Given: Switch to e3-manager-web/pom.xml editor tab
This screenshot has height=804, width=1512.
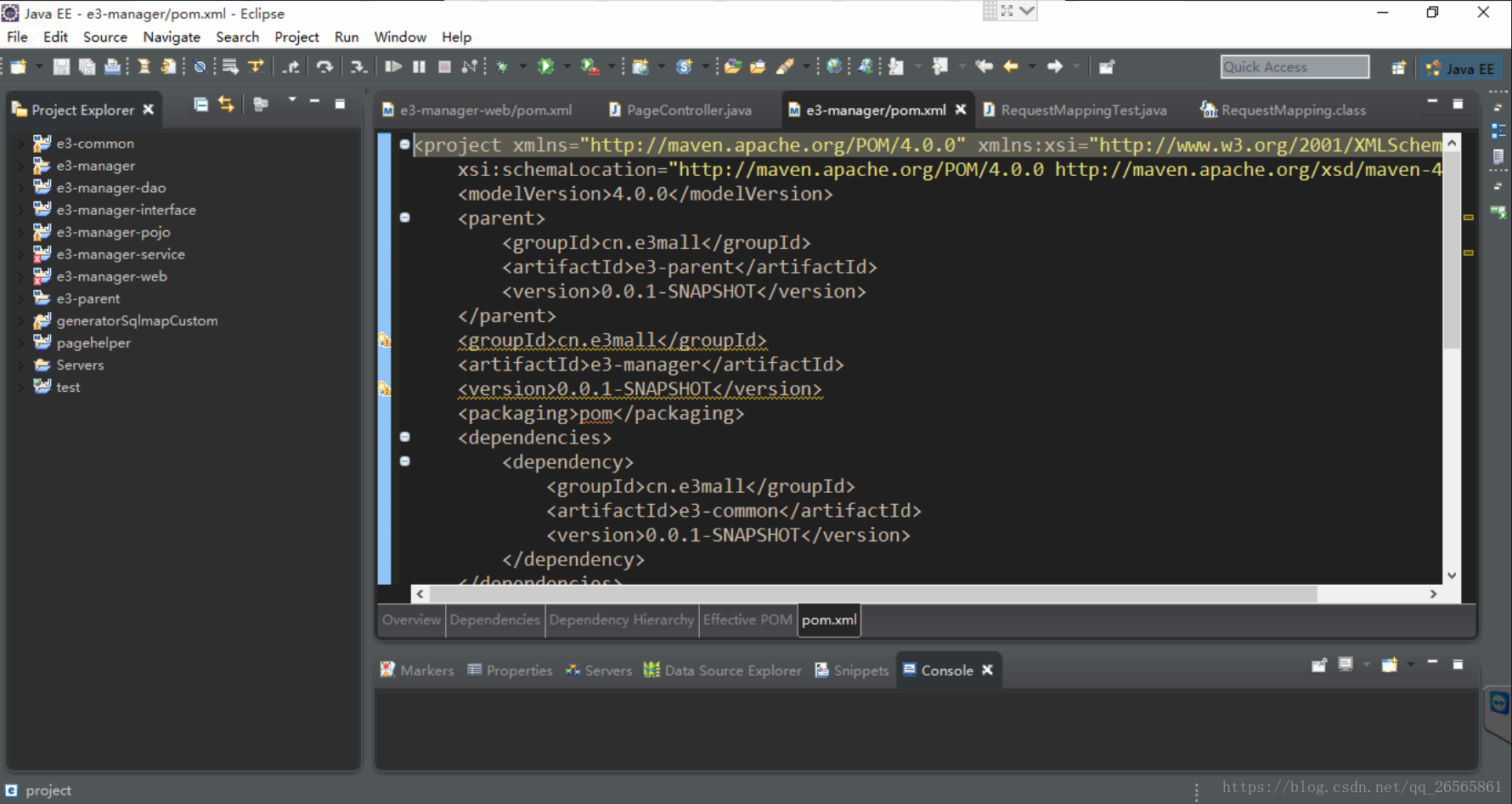Looking at the screenshot, I should (477, 110).
